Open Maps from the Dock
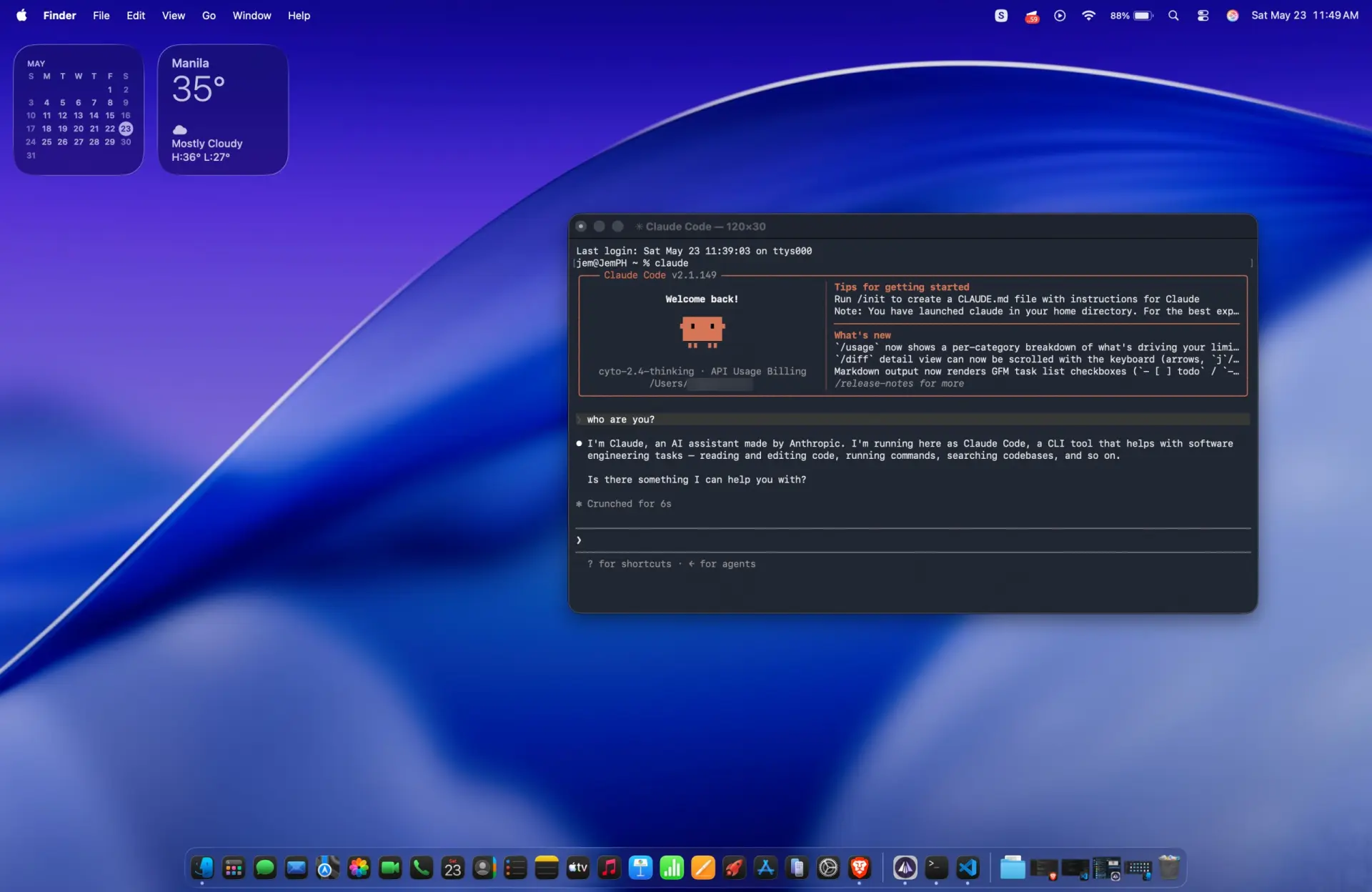 coord(327,868)
